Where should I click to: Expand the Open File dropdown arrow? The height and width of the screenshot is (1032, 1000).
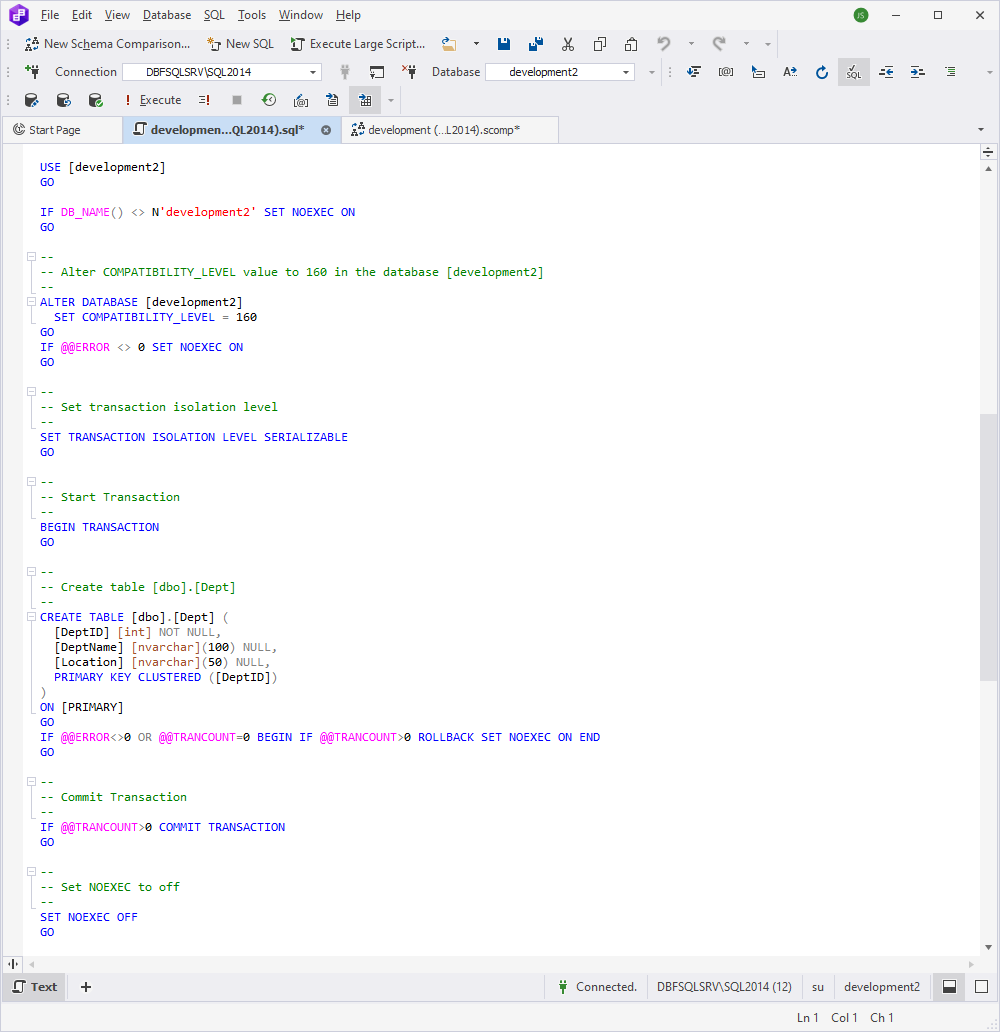click(x=476, y=44)
